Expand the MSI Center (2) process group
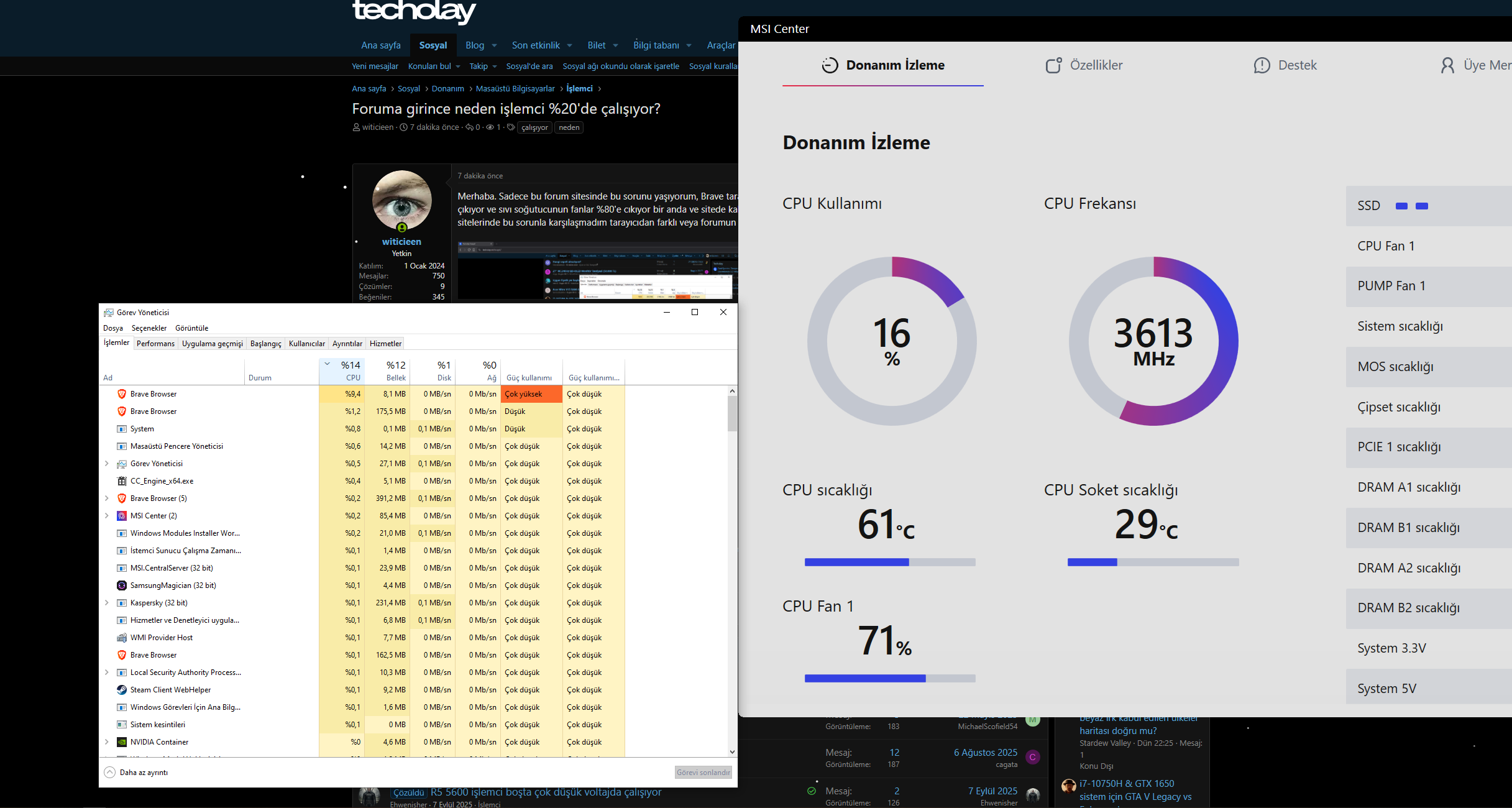 click(x=107, y=516)
